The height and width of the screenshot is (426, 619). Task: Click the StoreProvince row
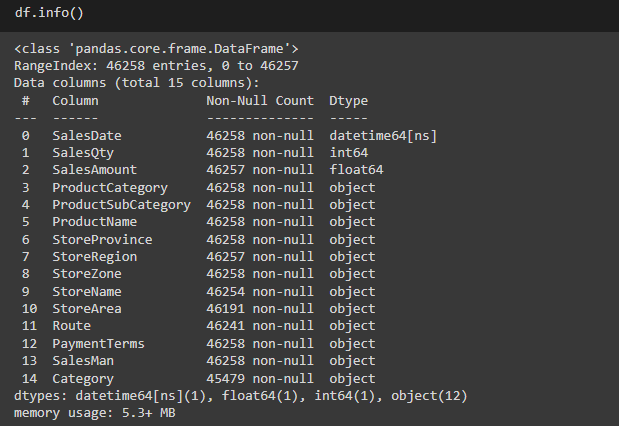click(199, 240)
